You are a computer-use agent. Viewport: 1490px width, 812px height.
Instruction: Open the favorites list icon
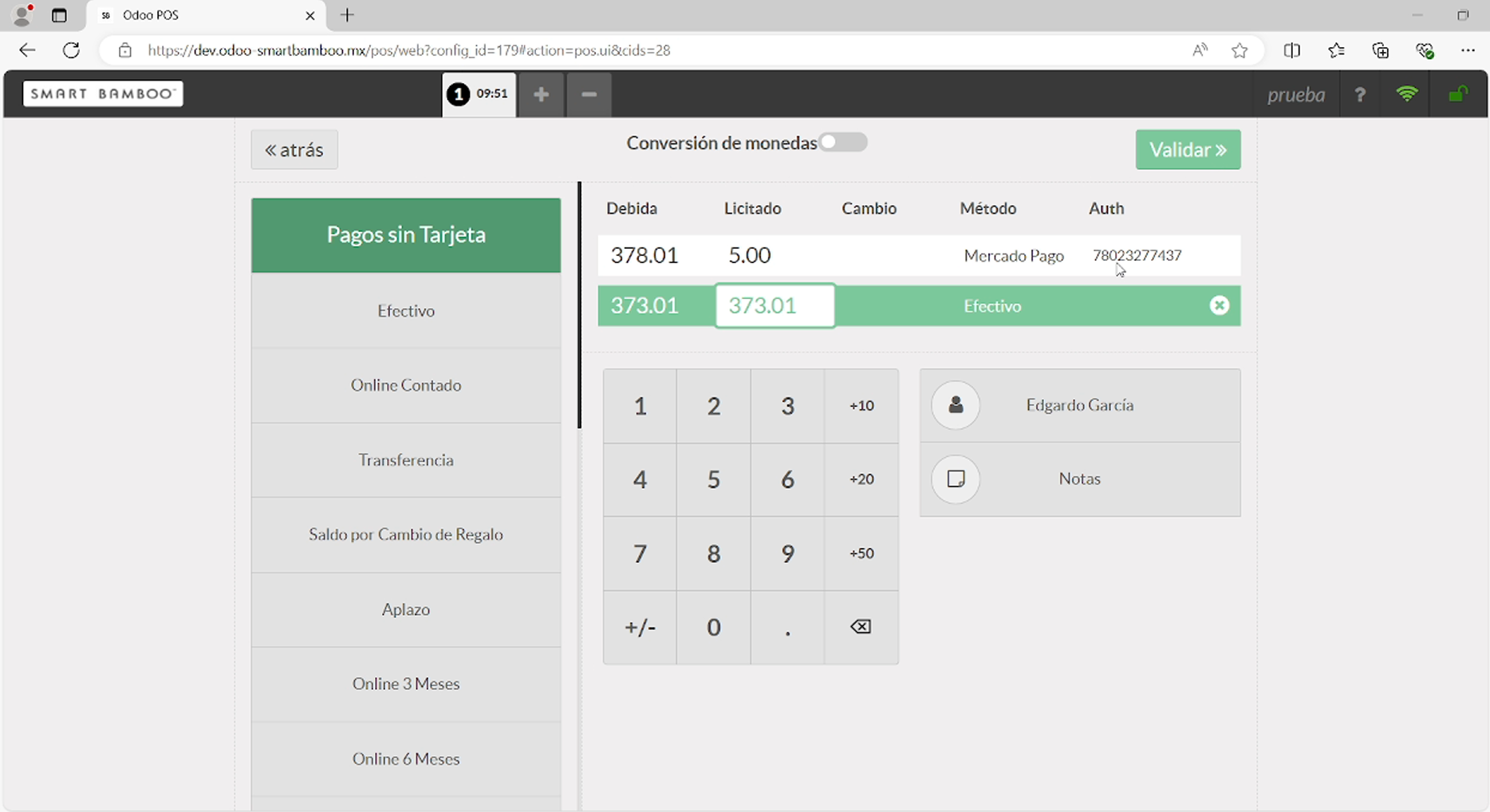tap(1336, 50)
